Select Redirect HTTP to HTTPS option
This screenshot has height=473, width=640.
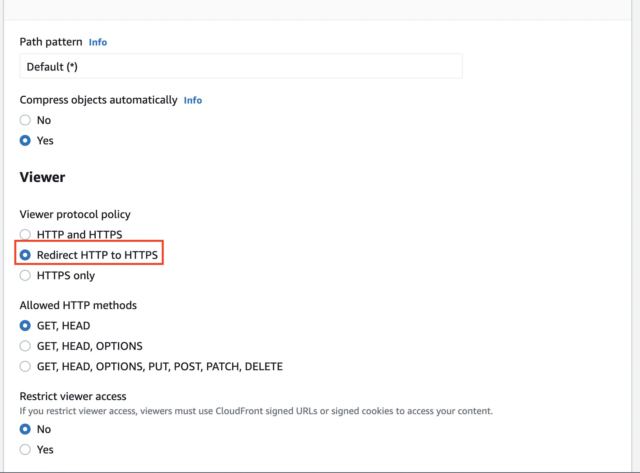(x=25, y=255)
